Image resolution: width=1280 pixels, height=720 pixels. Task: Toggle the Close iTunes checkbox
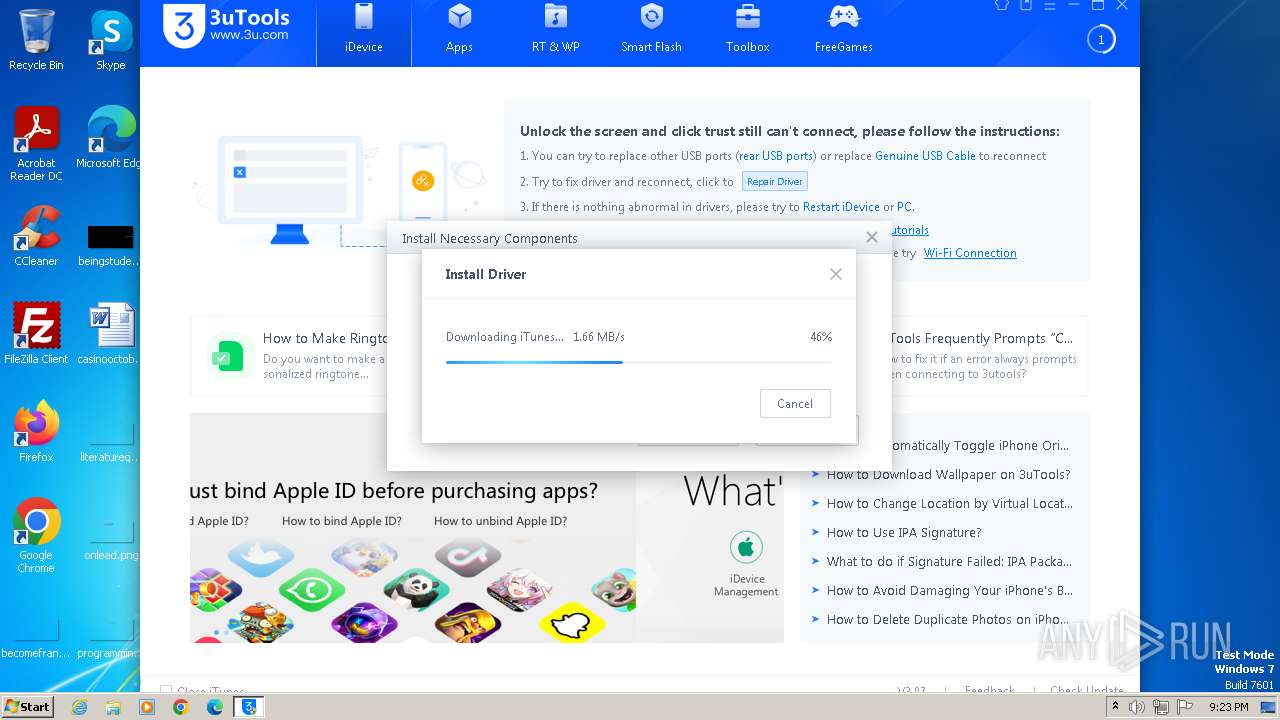[x=166, y=691]
